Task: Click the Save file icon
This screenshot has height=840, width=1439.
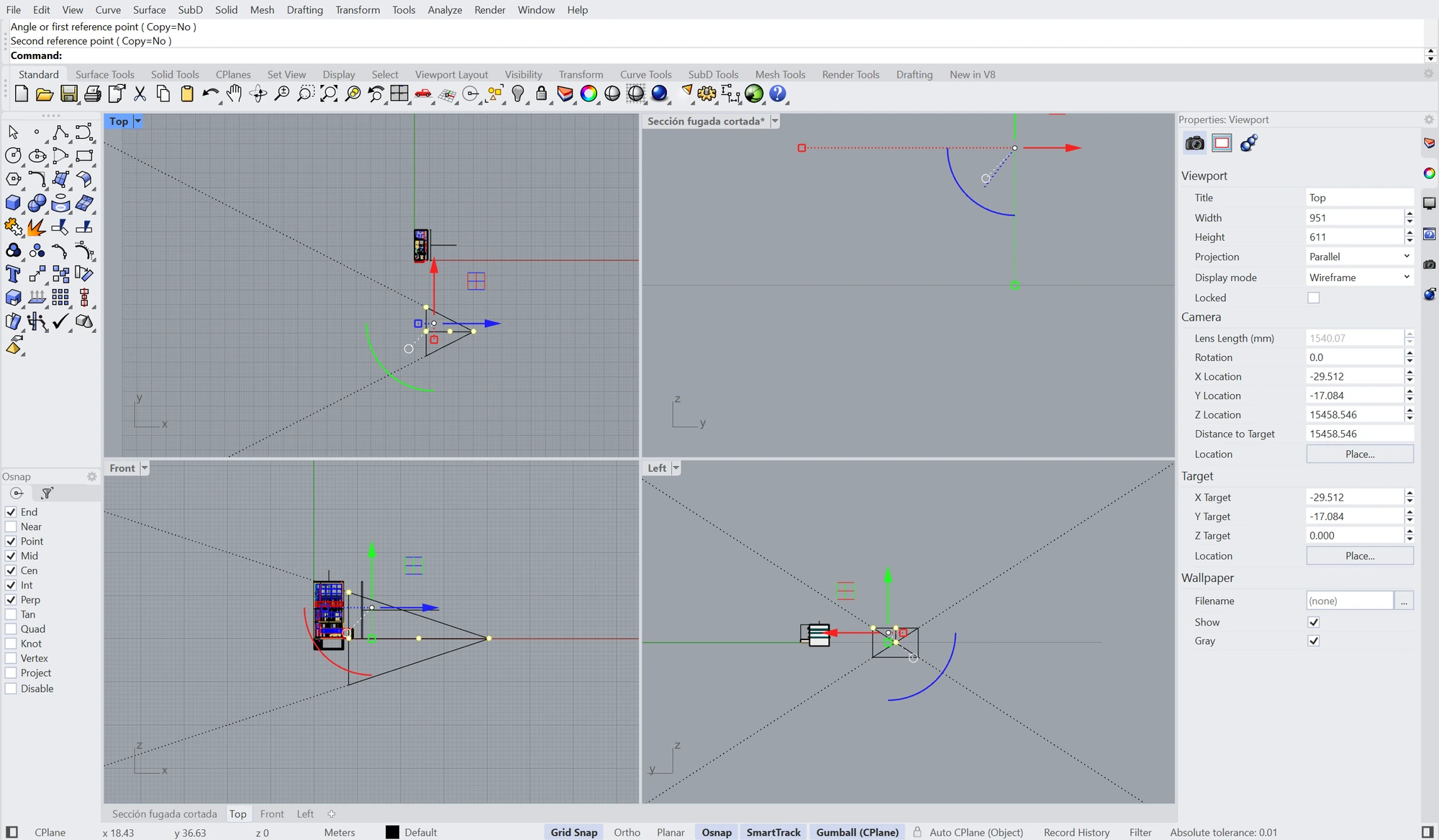Action: pyautogui.click(x=68, y=93)
